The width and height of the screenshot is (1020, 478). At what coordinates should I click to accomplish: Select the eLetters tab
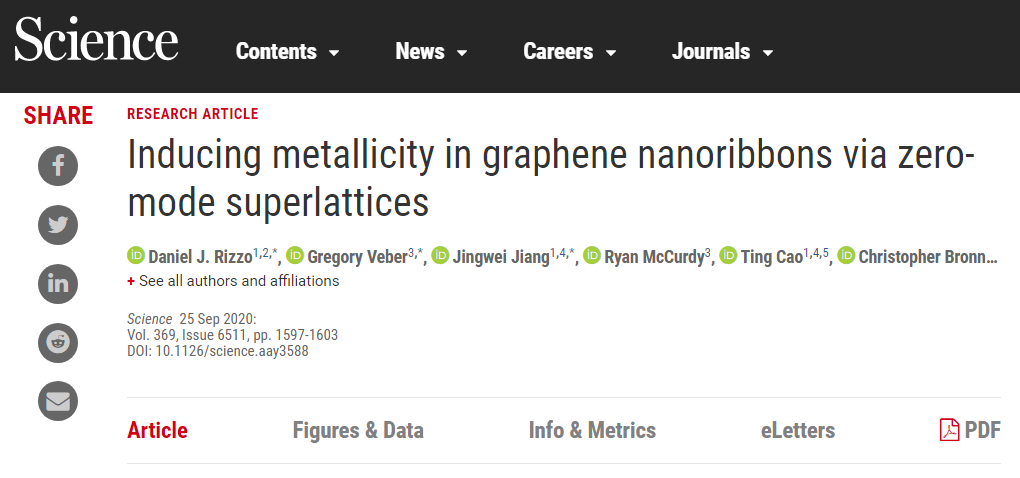tap(797, 431)
